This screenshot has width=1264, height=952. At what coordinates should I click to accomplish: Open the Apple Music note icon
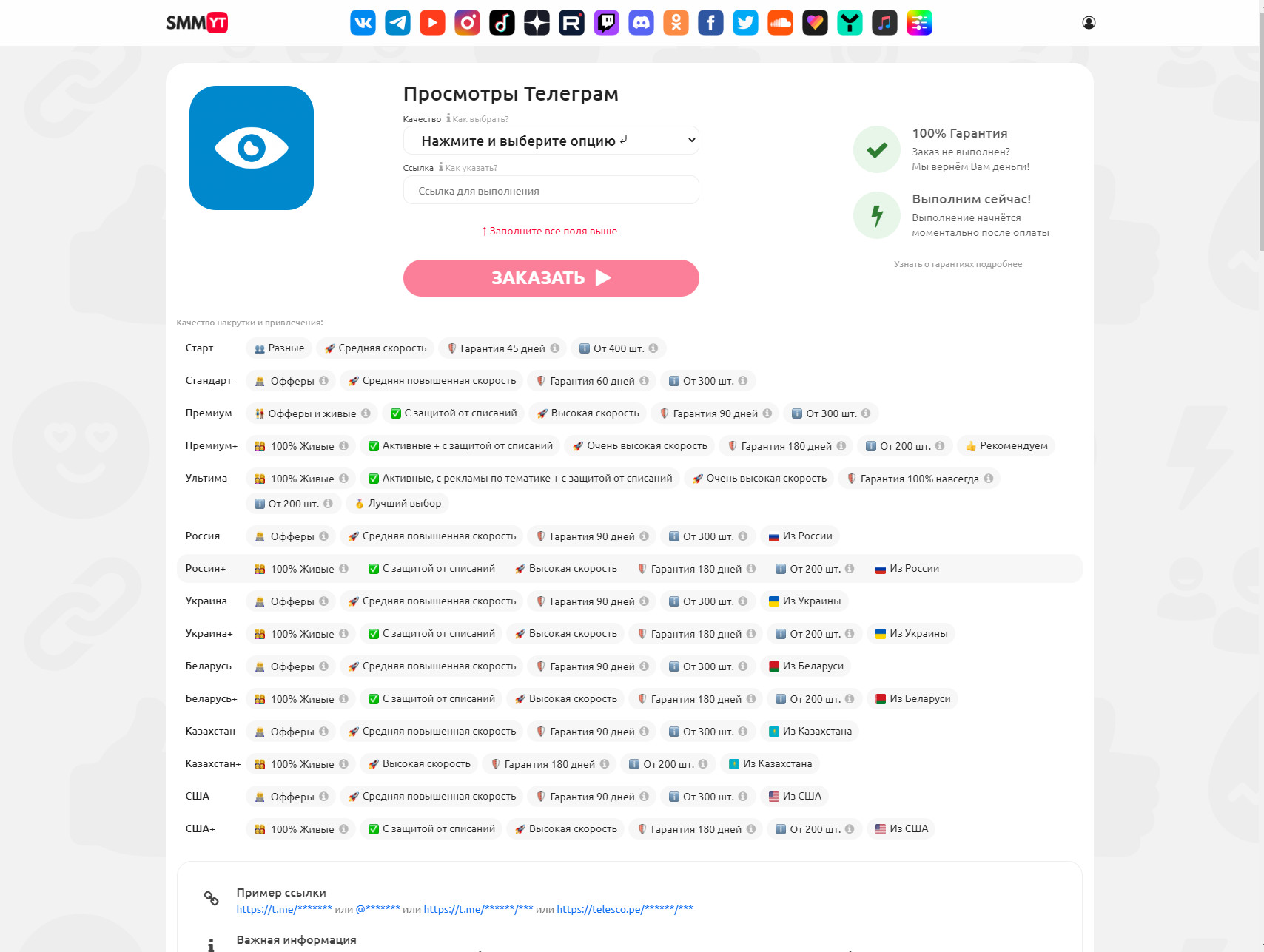[884, 23]
